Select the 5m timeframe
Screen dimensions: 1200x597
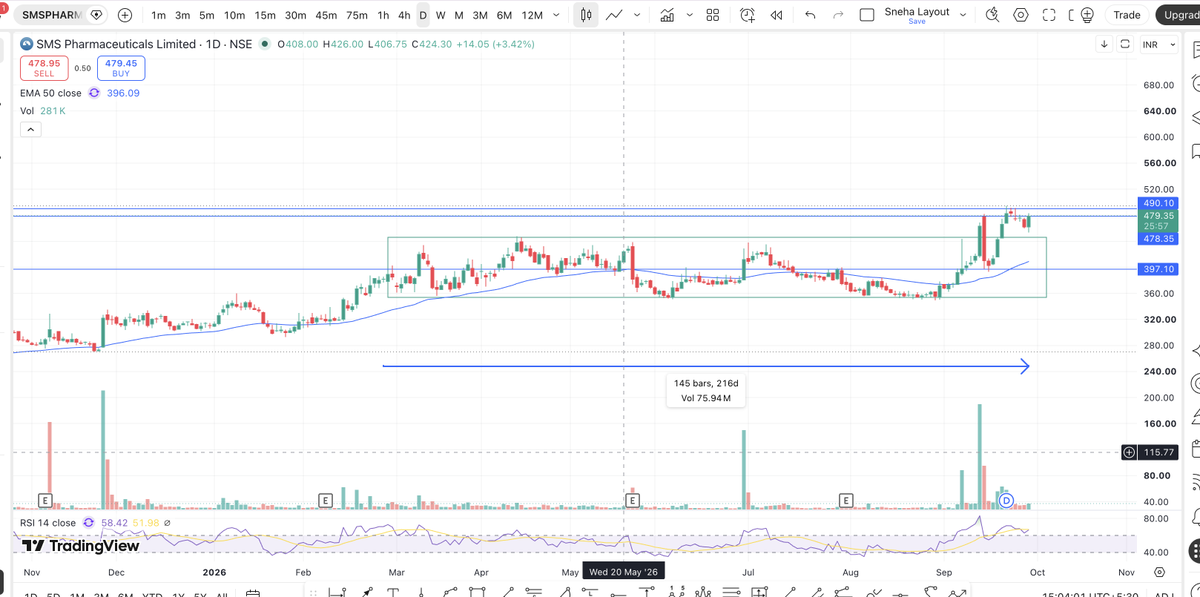click(206, 15)
